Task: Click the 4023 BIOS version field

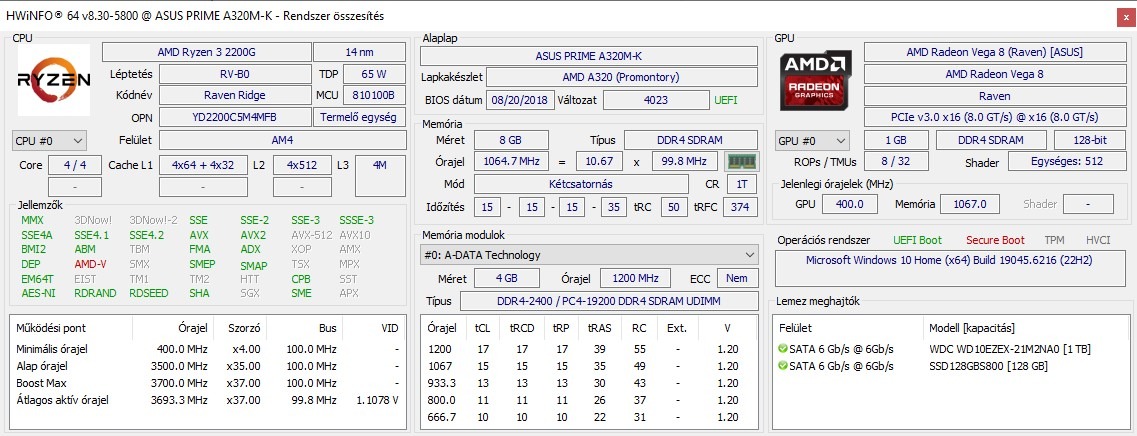Action: tap(656, 99)
